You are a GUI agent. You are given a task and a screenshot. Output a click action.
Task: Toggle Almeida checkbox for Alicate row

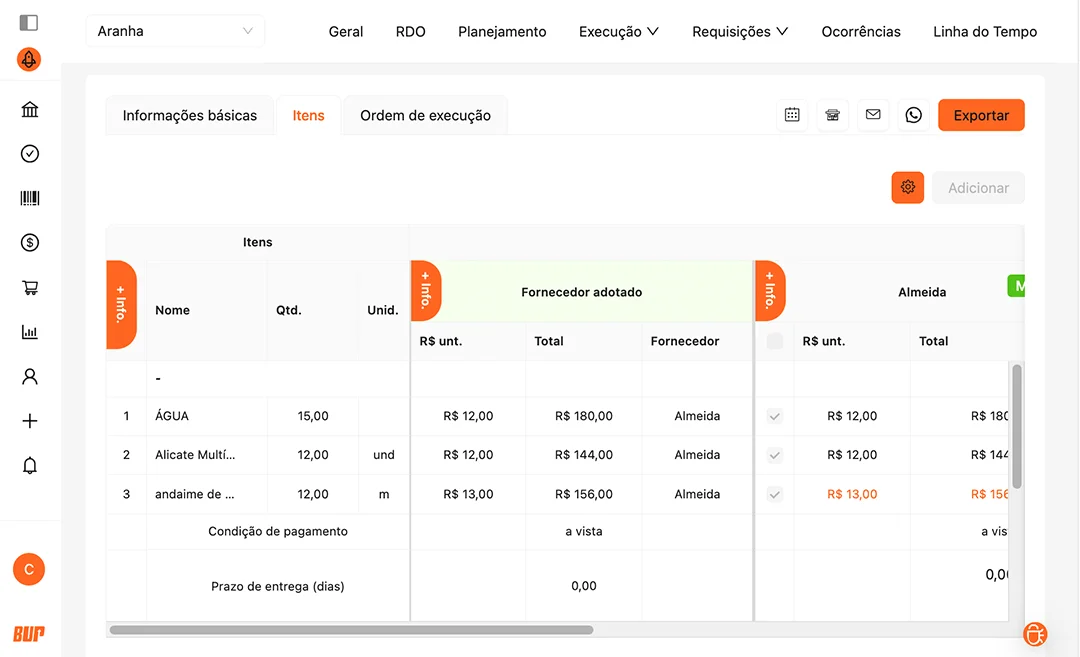click(x=775, y=455)
